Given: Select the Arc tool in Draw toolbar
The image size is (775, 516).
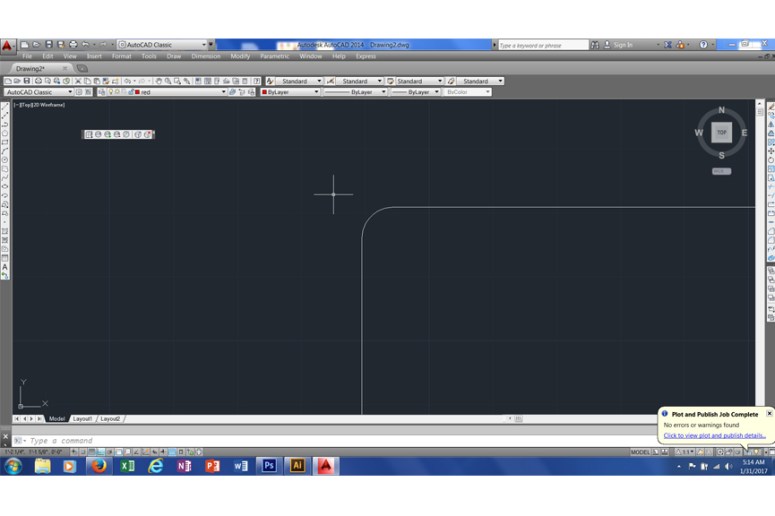Looking at the screenshot, I should 5,151.
